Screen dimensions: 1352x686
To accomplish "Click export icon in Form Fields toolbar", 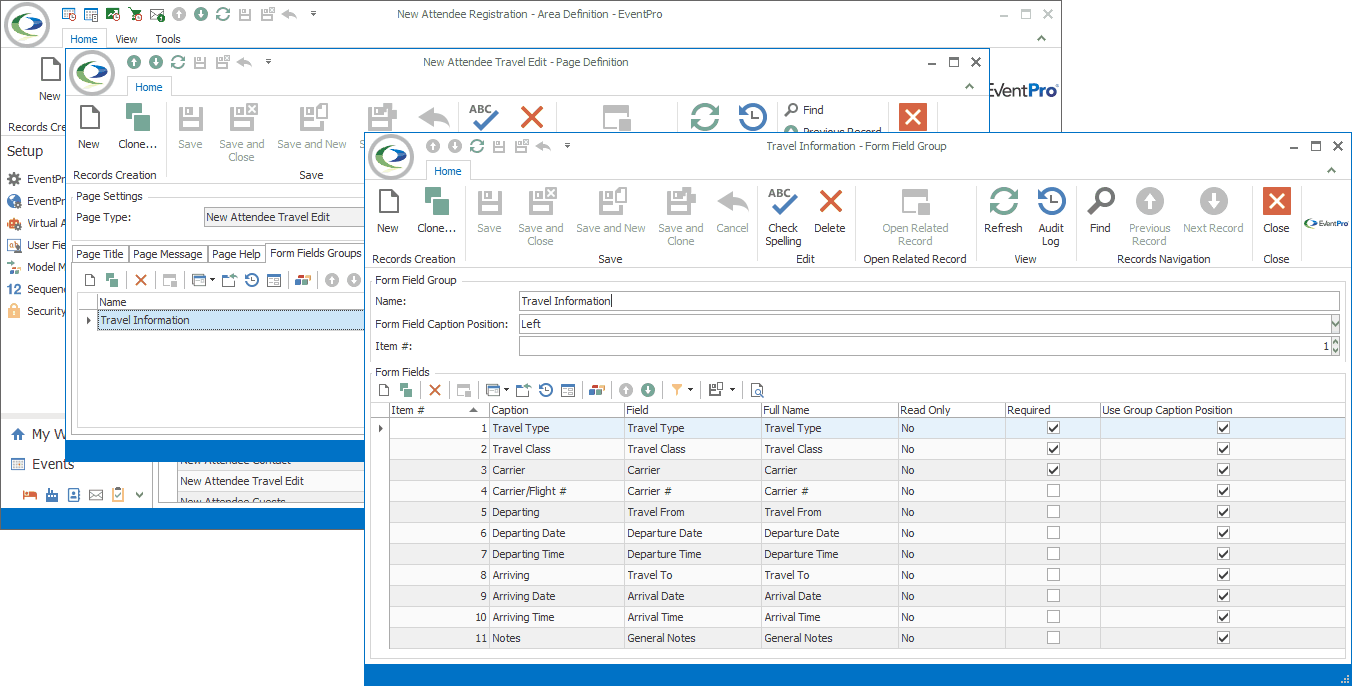I will [x=524, y=390].
